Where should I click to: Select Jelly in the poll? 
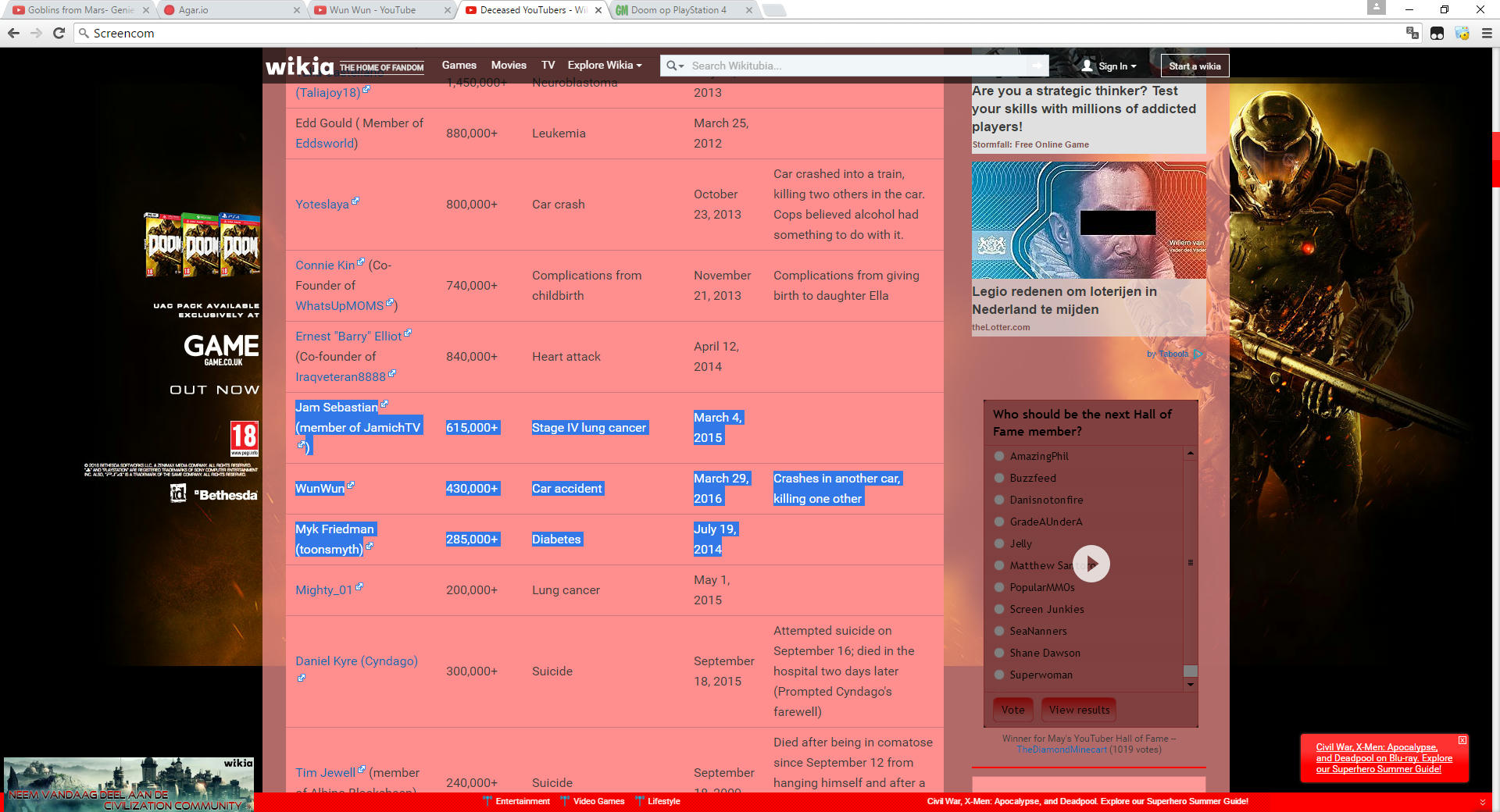[999, 543]
